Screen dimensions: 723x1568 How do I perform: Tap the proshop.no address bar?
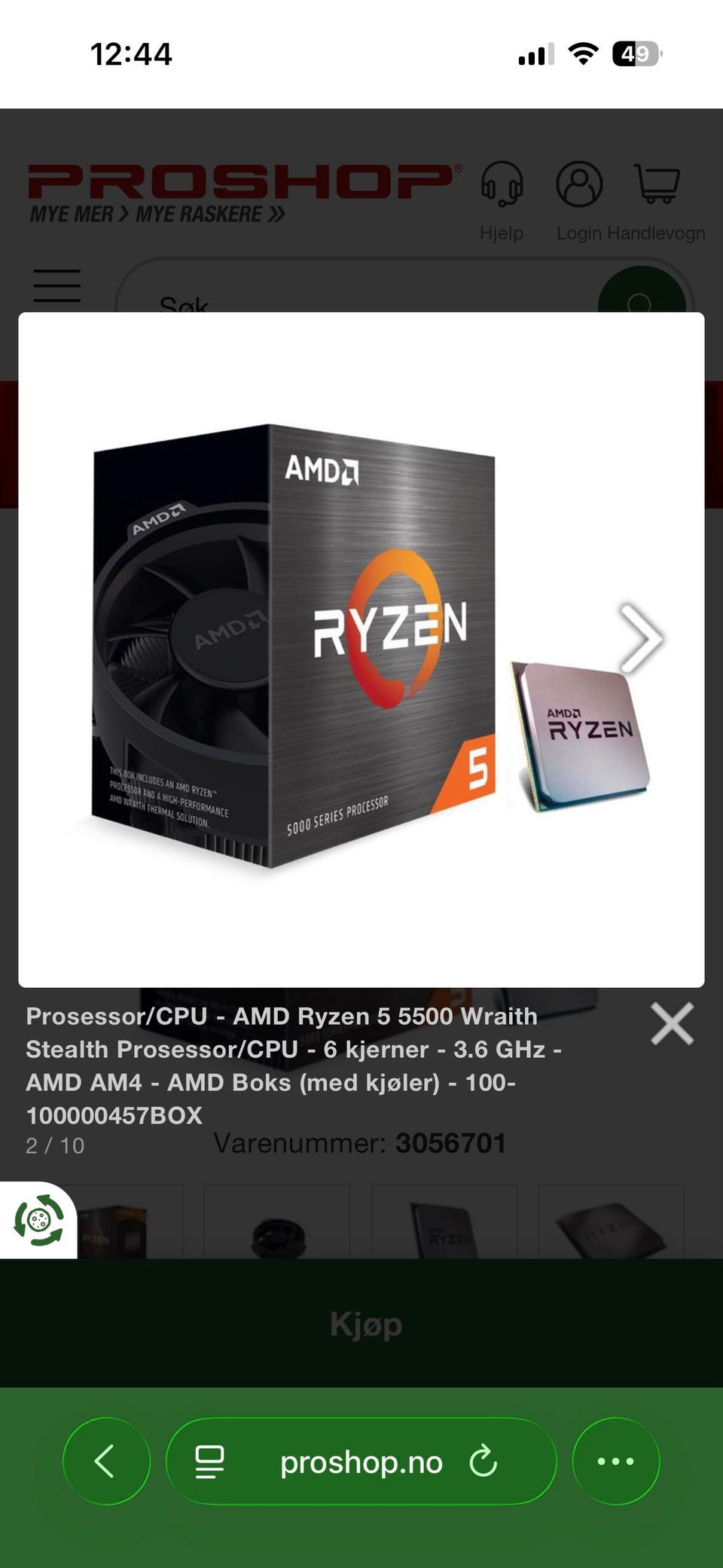click(x=361, y=1461)
